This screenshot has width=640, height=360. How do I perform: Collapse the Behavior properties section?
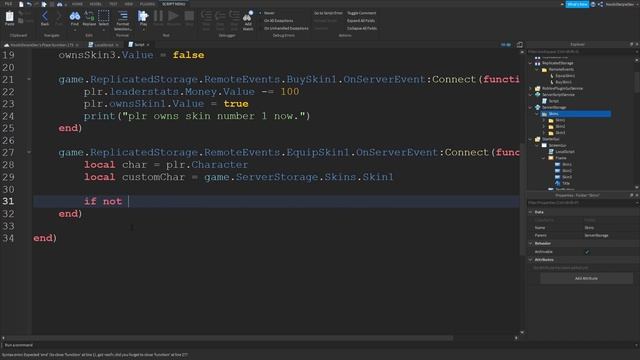531,243
